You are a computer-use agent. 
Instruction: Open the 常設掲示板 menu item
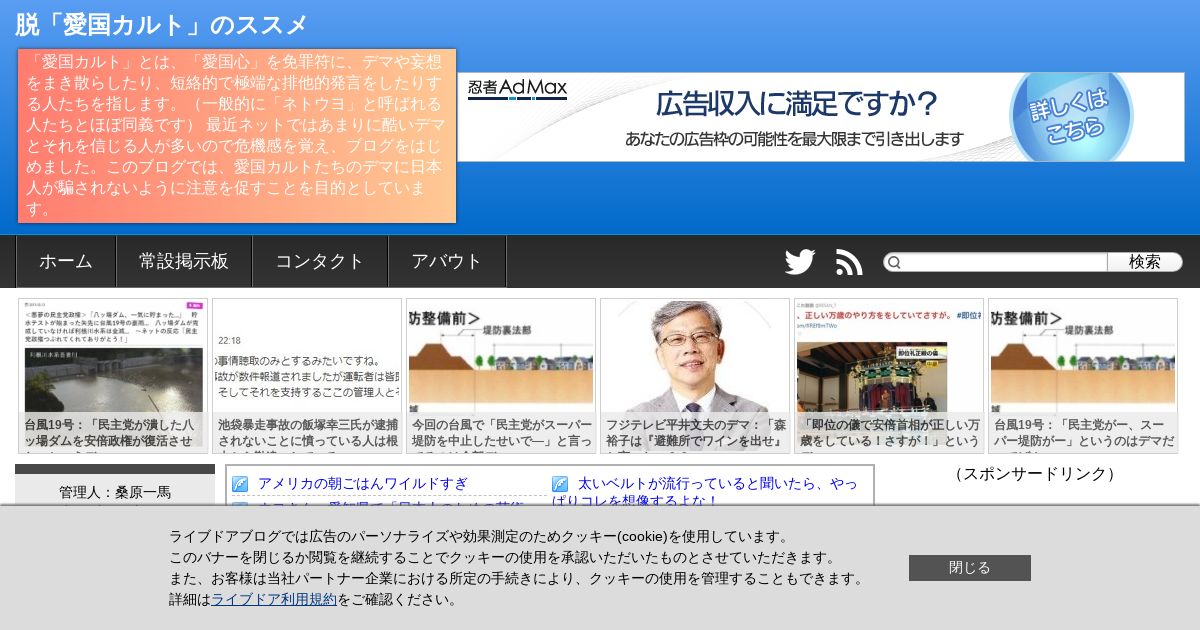click(184, 262)
